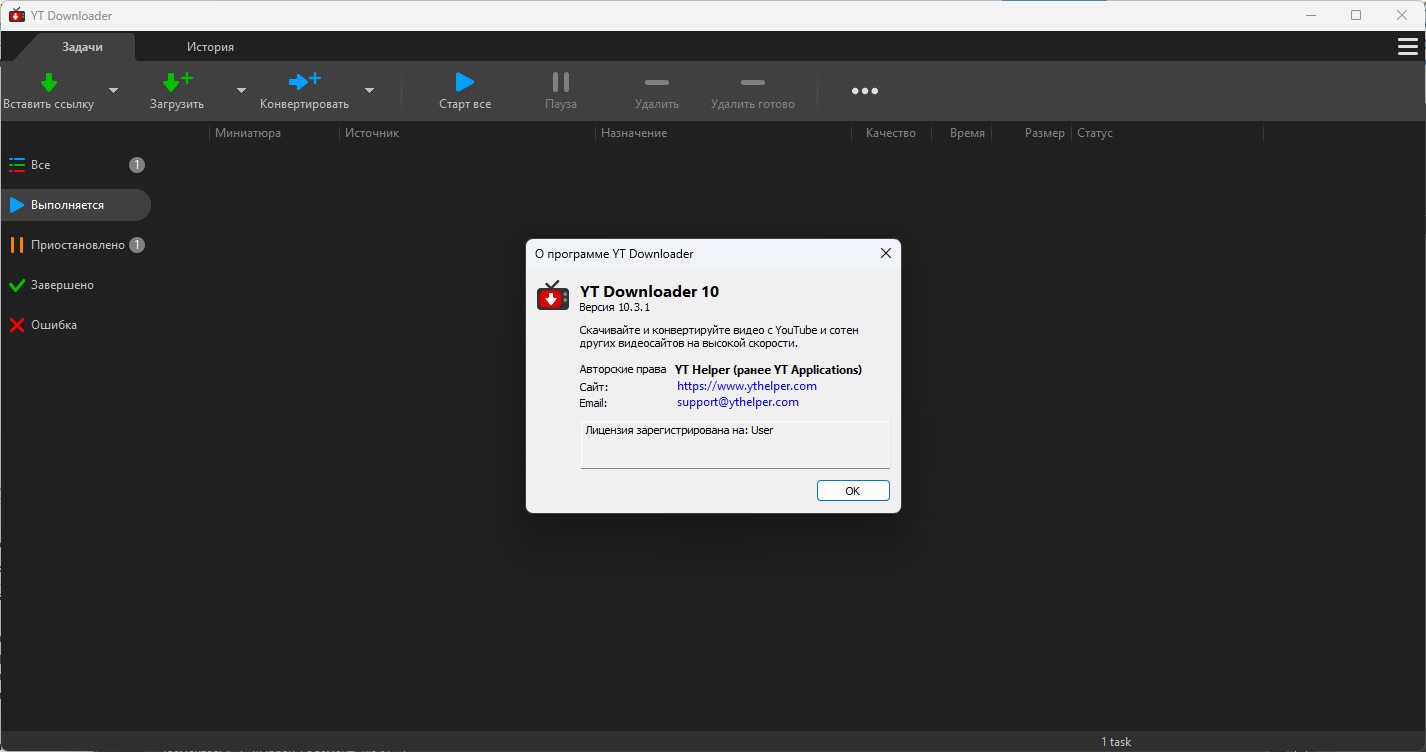Click the YT Downloader title bar icon
Viewport: 1426px width, 752px height.
pos(16,15)
